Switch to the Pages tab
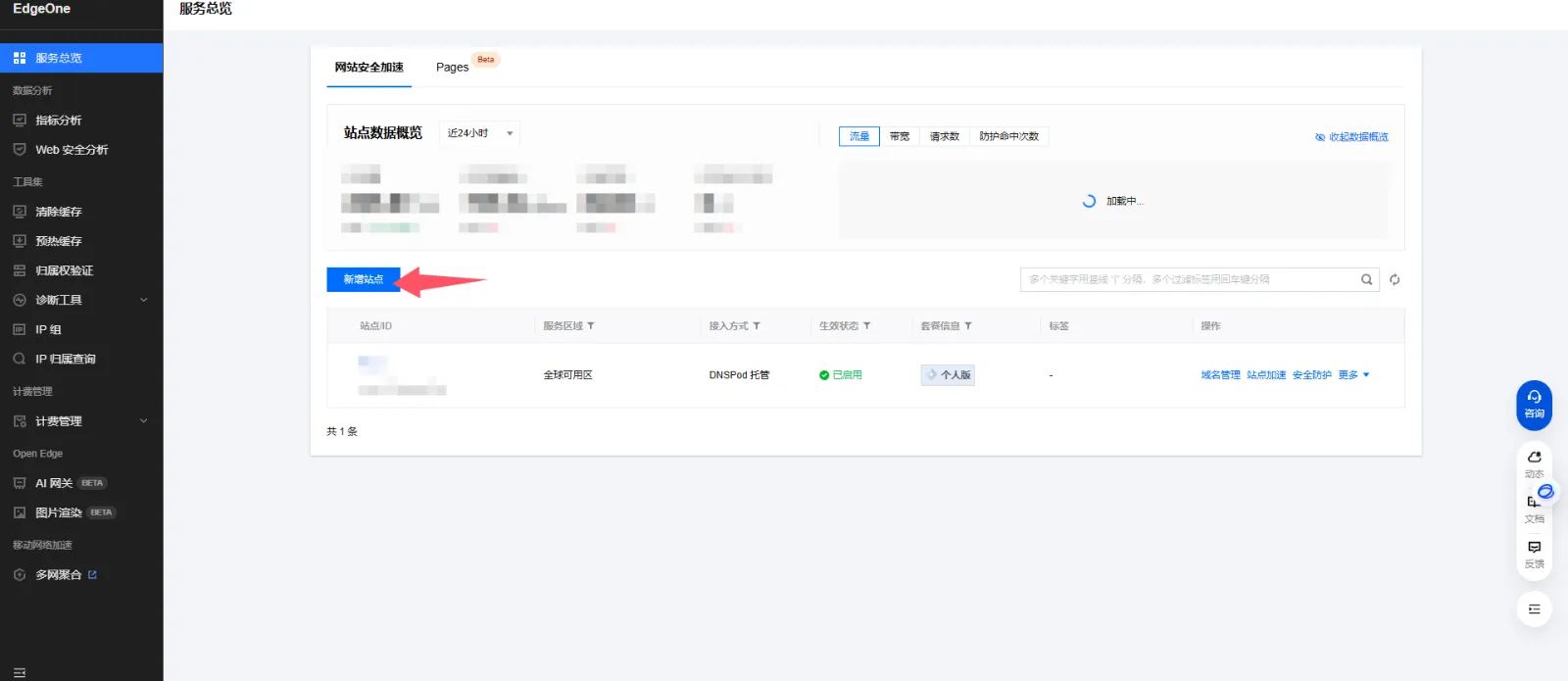 pos(453,68)
